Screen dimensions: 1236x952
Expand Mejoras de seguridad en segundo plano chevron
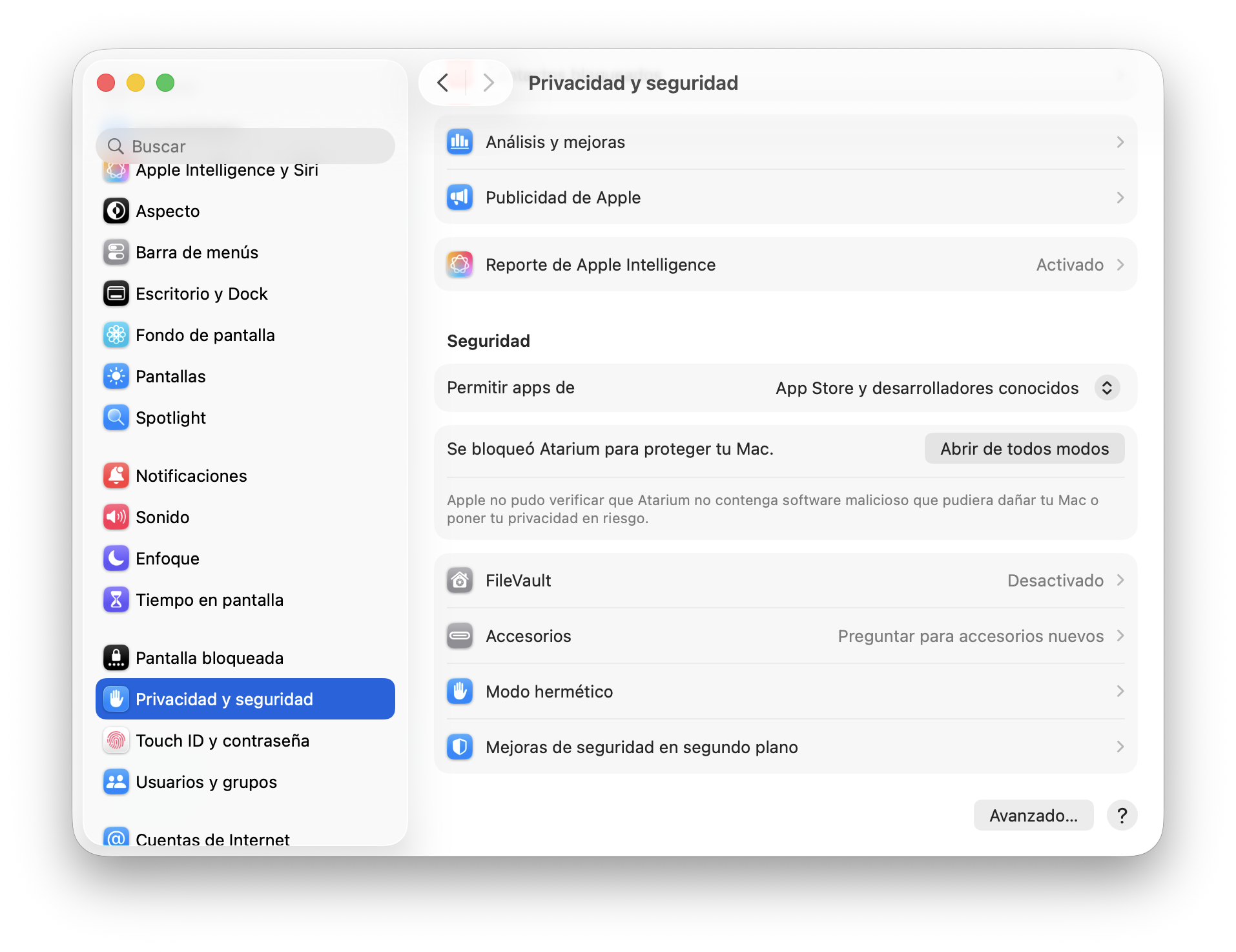point(1120,747)
